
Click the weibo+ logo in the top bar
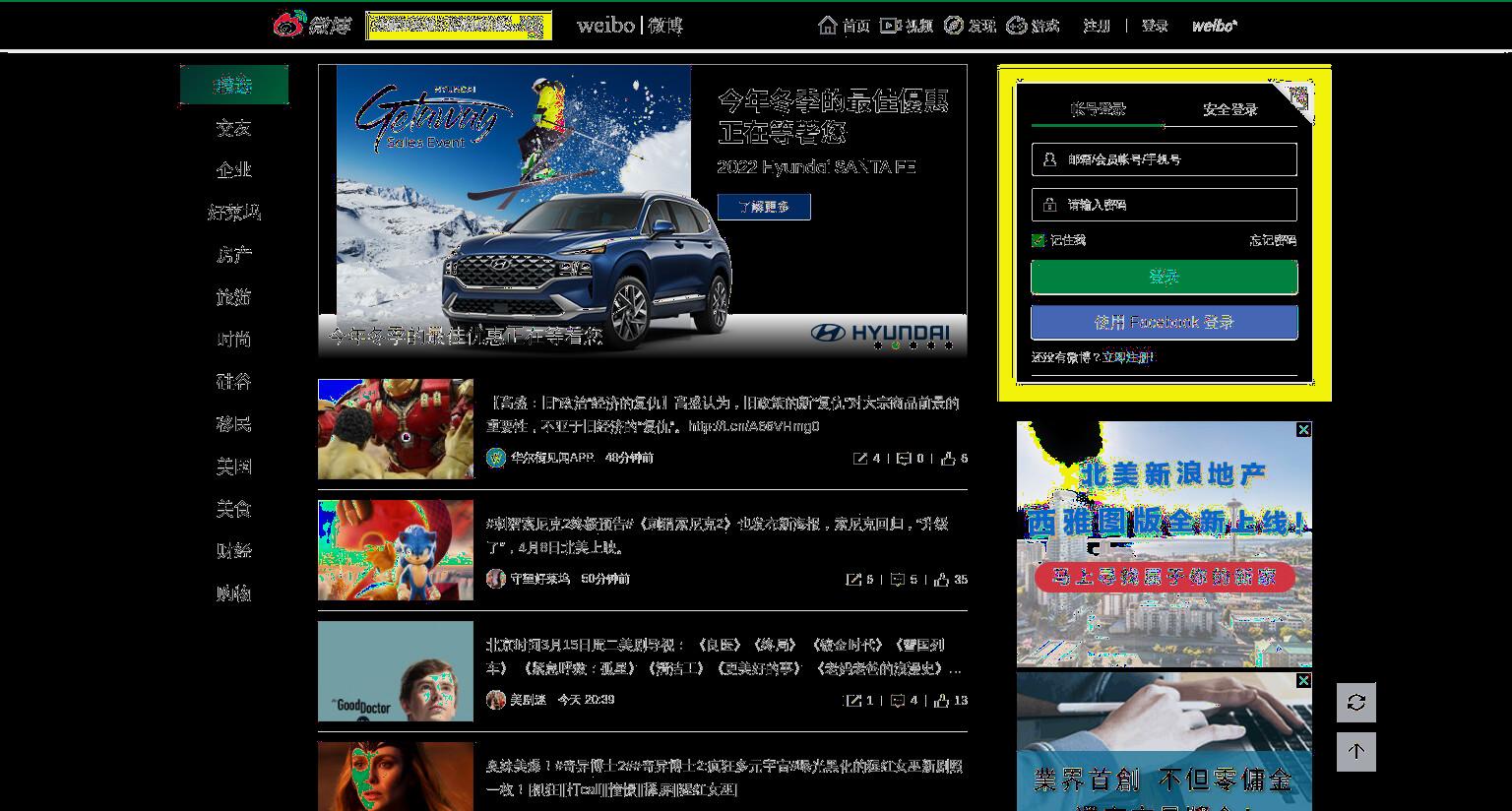point(1215,26)
